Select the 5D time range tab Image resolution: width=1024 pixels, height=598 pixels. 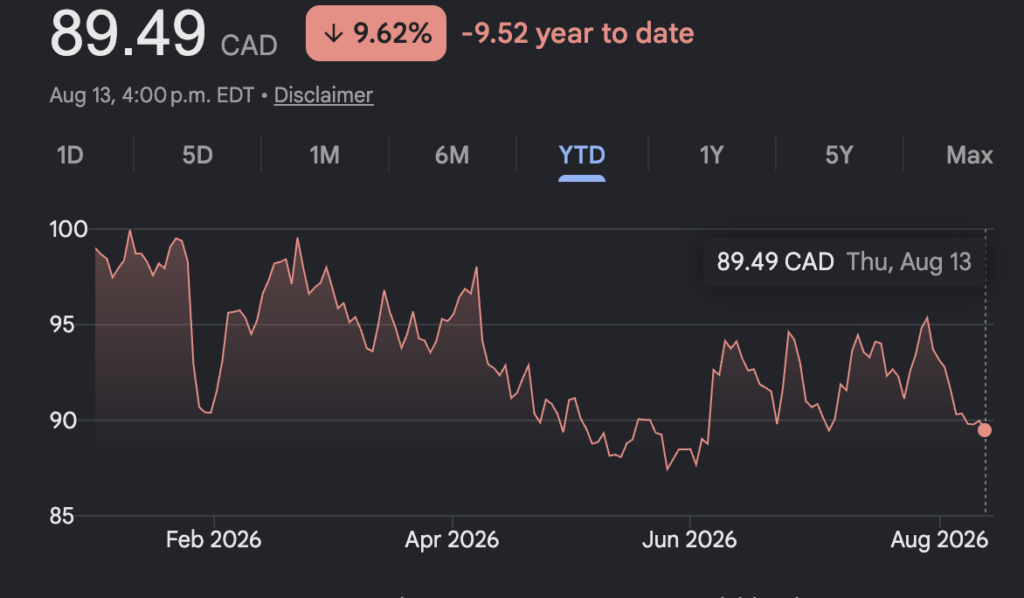point(197,155)
